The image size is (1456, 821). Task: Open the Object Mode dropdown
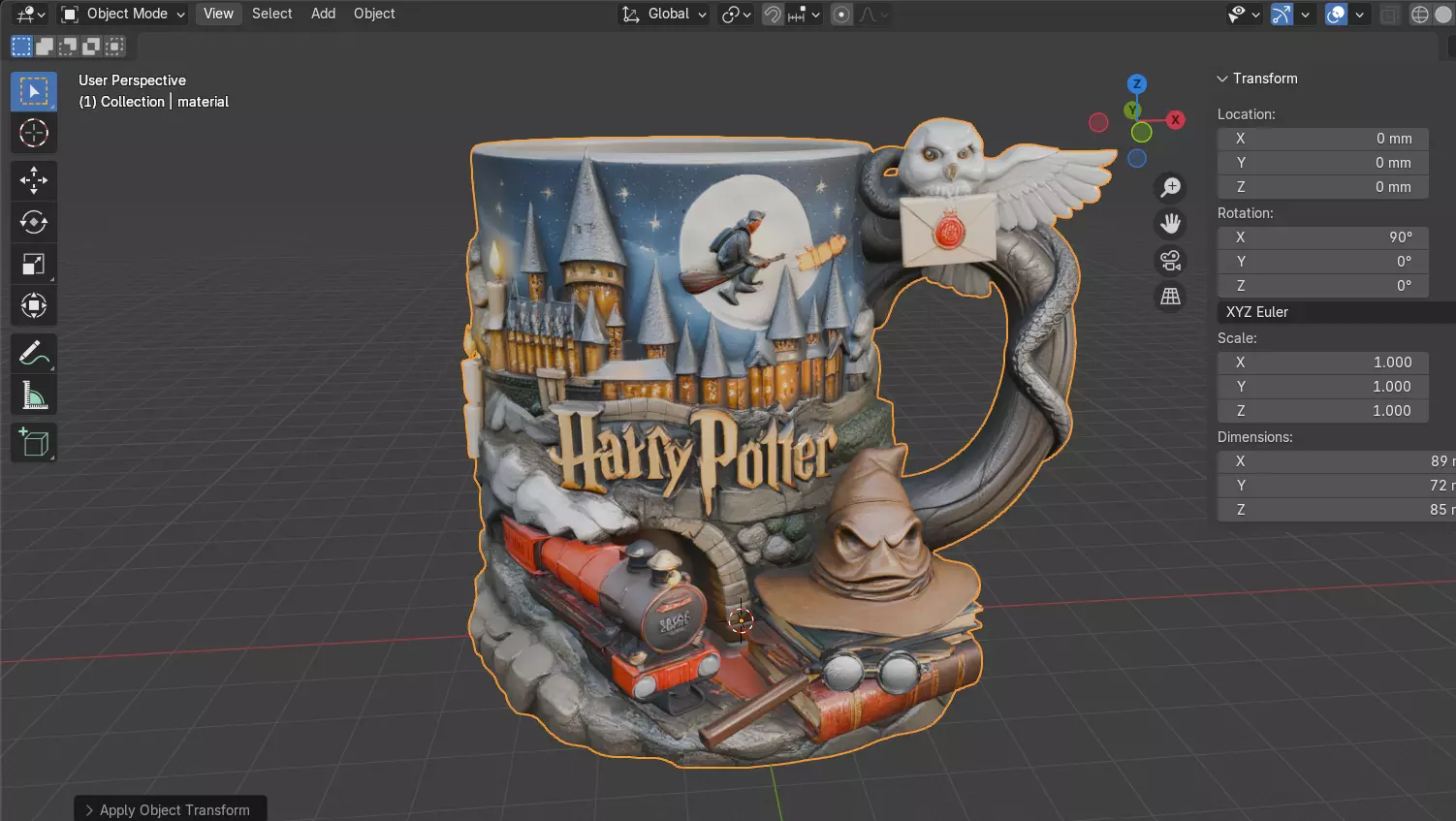pyautogui.click(x=123, y=14)
